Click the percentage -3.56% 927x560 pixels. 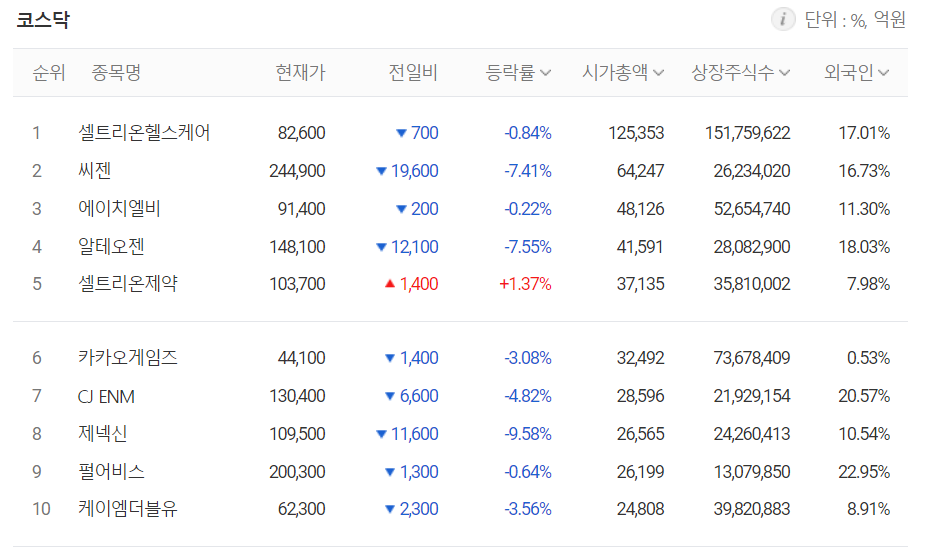pyautogui.click(x=528, y=509)
